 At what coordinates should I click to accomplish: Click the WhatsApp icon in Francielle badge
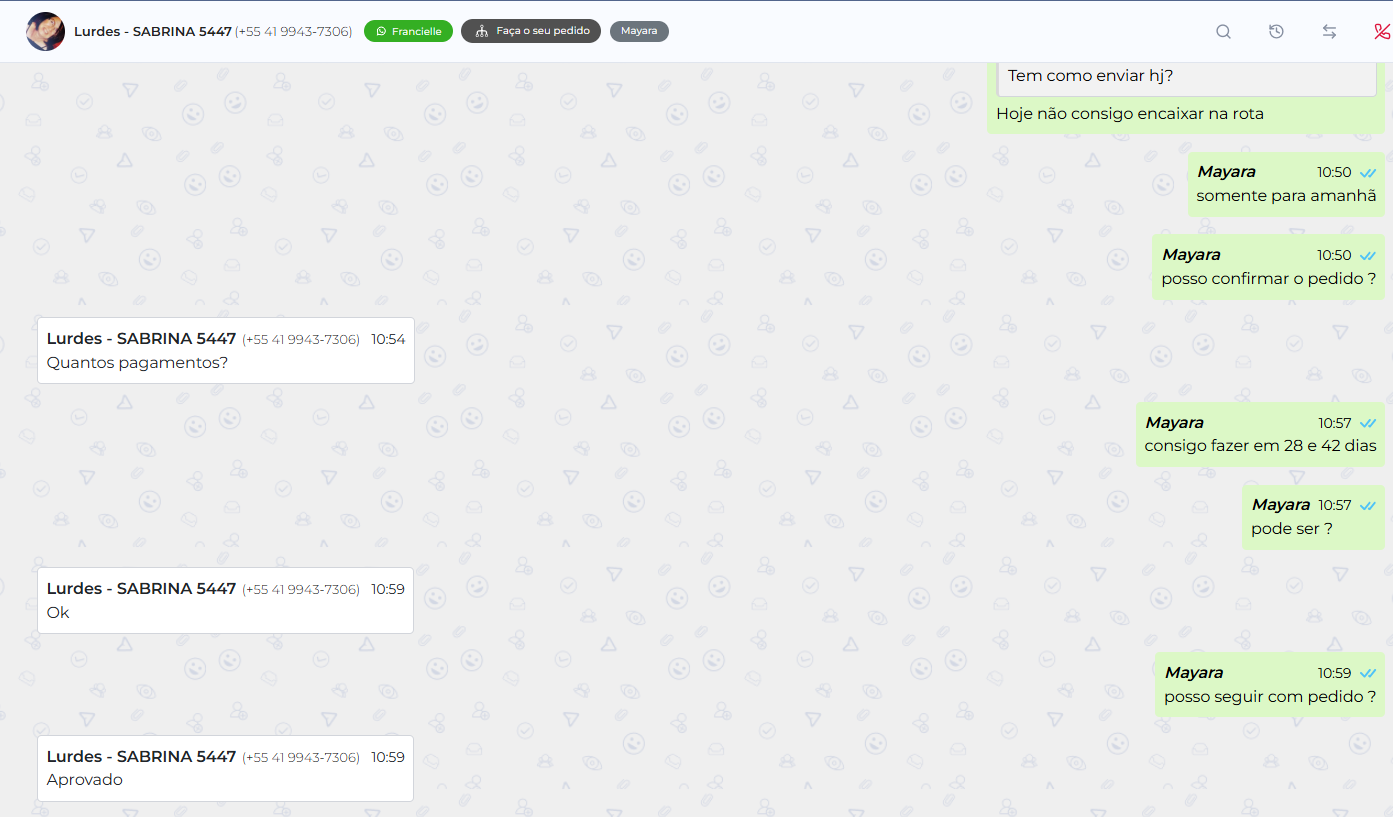pos(381,32)
